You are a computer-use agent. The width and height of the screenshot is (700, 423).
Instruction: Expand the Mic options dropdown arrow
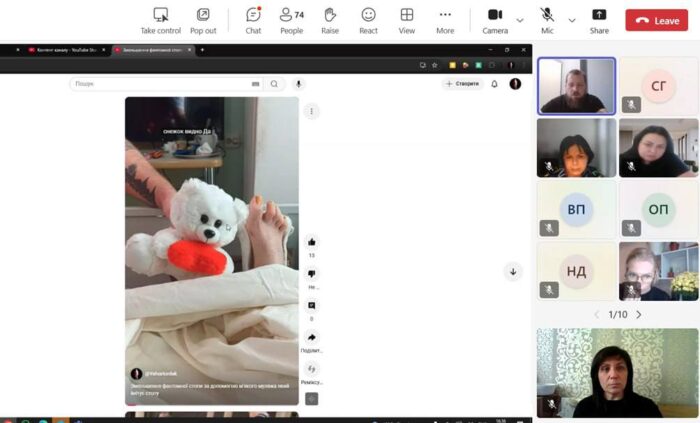point(572,19)
